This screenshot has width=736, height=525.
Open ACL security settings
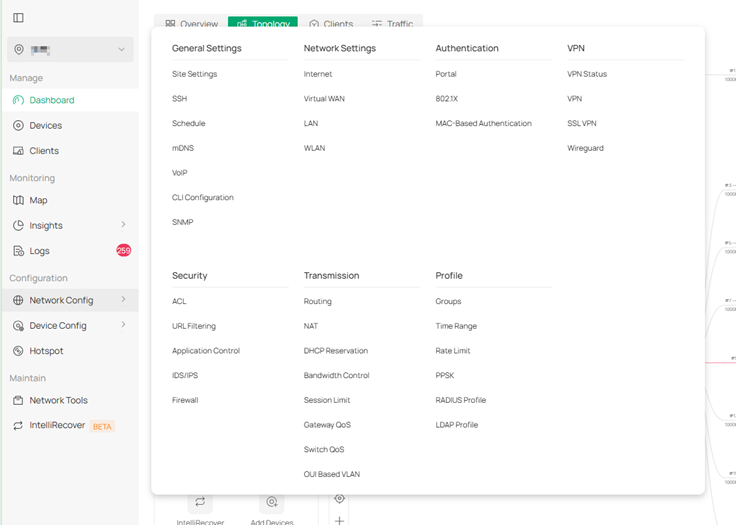point(179,301)
